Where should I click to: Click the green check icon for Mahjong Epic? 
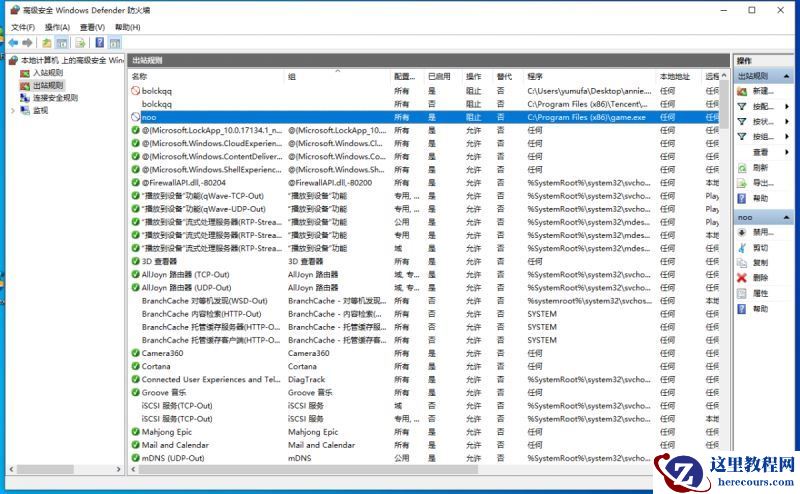pyautogui.click(x=135, y=432)
